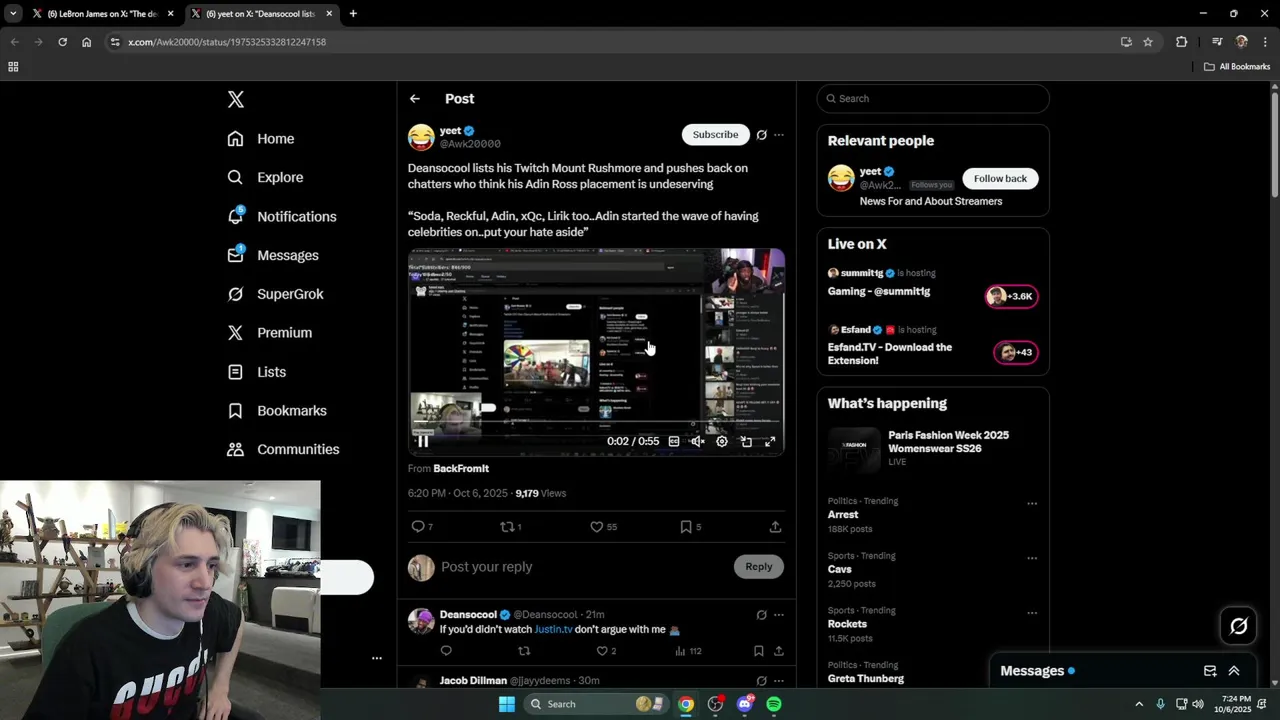Open Messages from the sidebar

pyautogui.click(x=273, y=255)
